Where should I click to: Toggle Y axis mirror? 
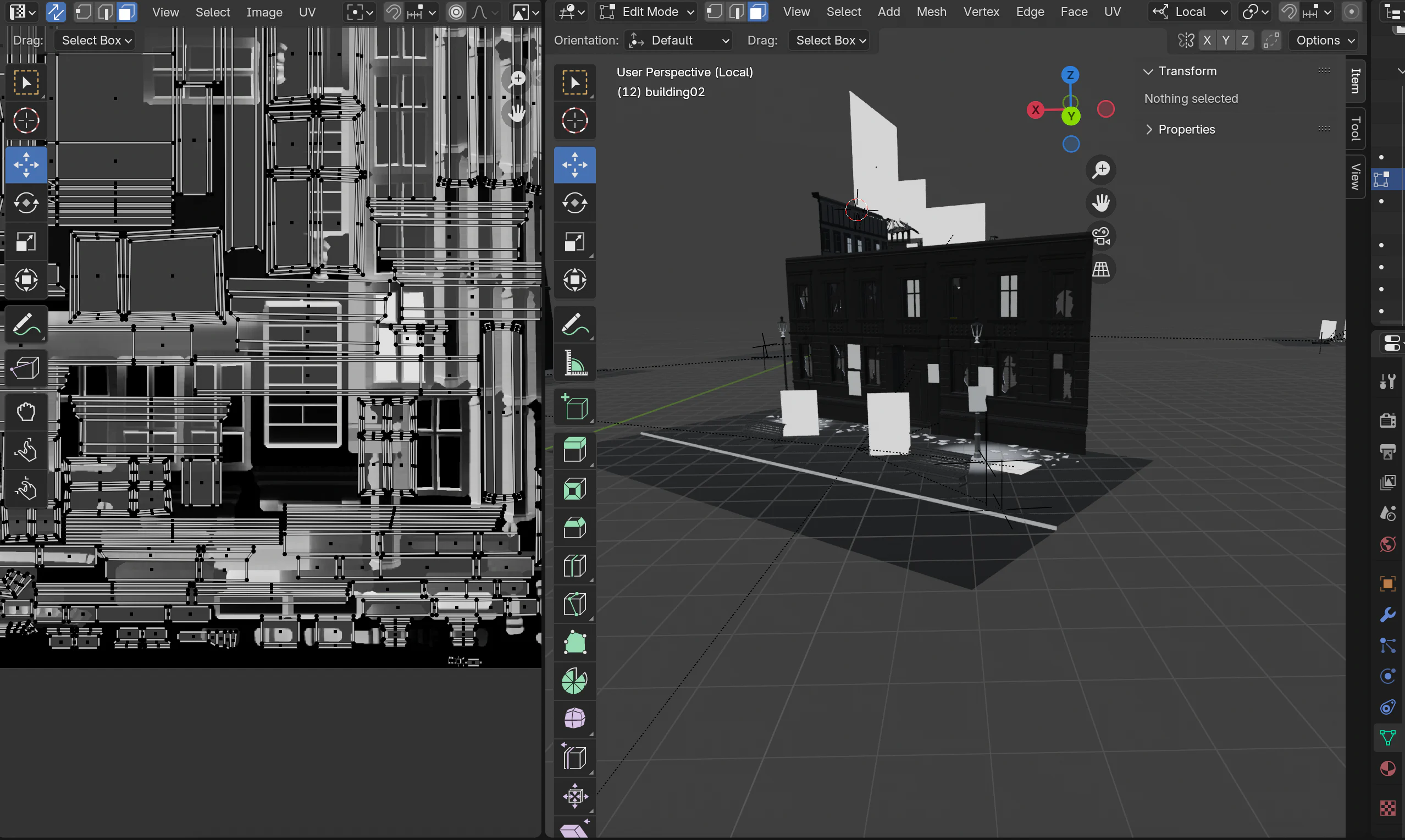(1226, 40)
